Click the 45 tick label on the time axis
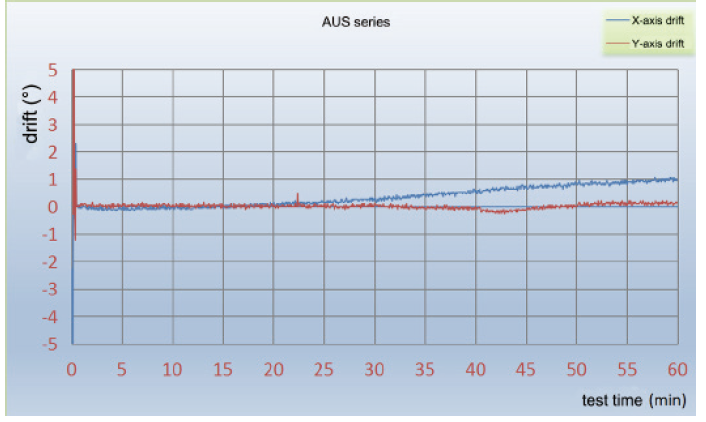 tap(526, 369)
